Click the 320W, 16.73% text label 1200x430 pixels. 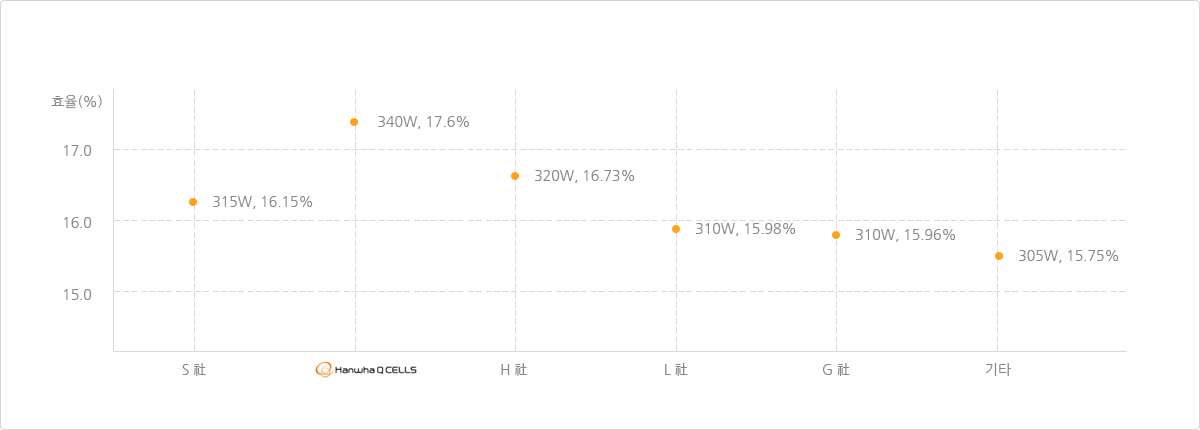[x=584, y=176]
